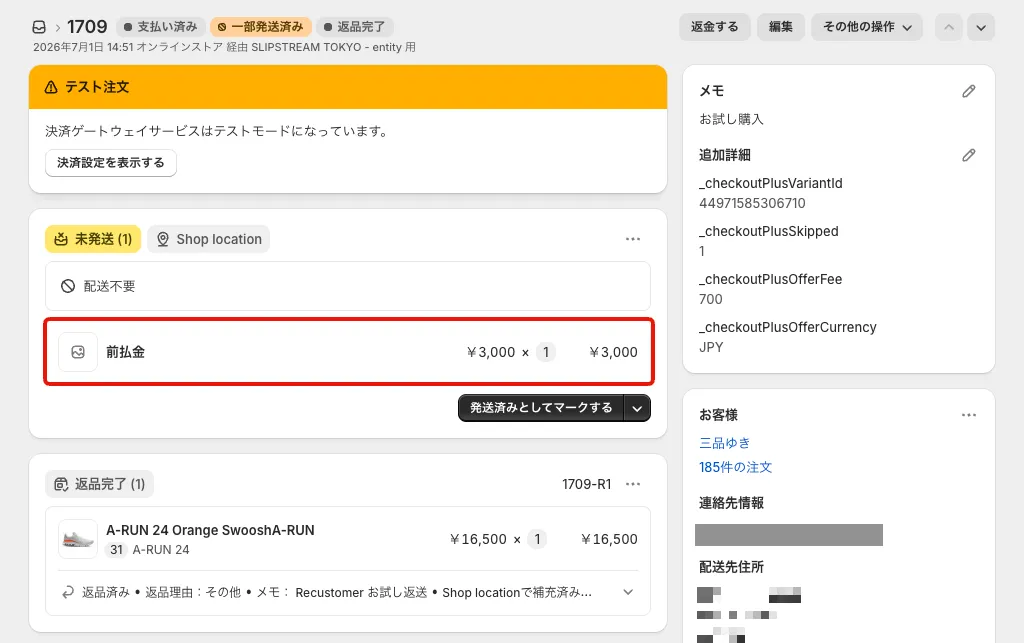Image resolution: width=1024 pixels, height=643 pixels.
Task: Click the Shop location pin icon
Action: pos(163,239)
